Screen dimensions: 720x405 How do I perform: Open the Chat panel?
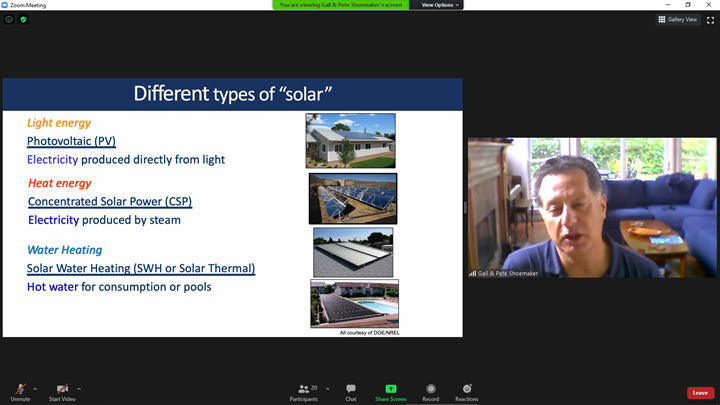click(x=351, y=393)
